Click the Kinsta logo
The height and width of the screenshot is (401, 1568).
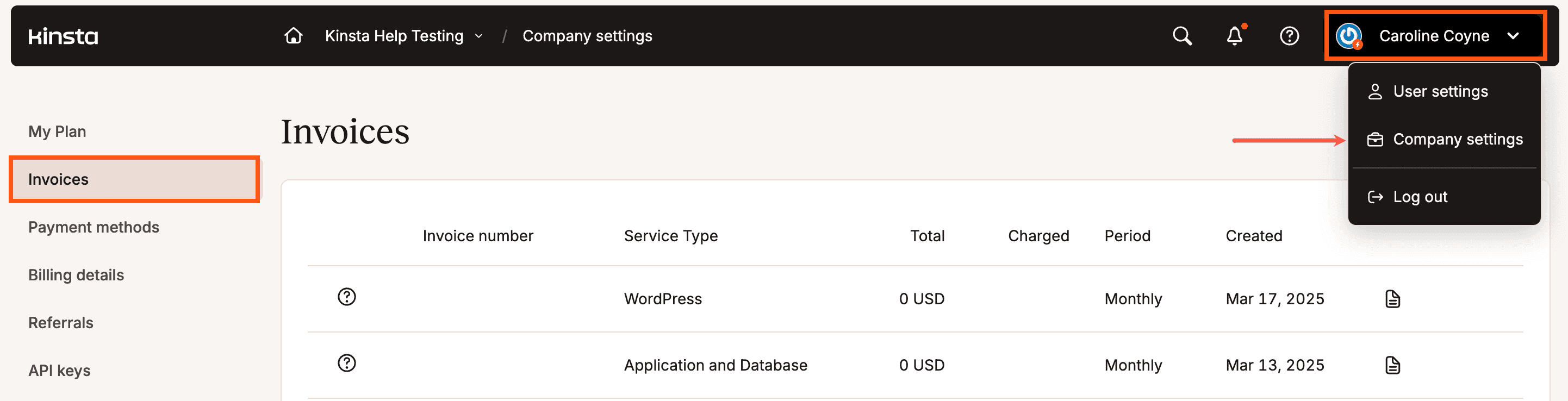point(63,36)
